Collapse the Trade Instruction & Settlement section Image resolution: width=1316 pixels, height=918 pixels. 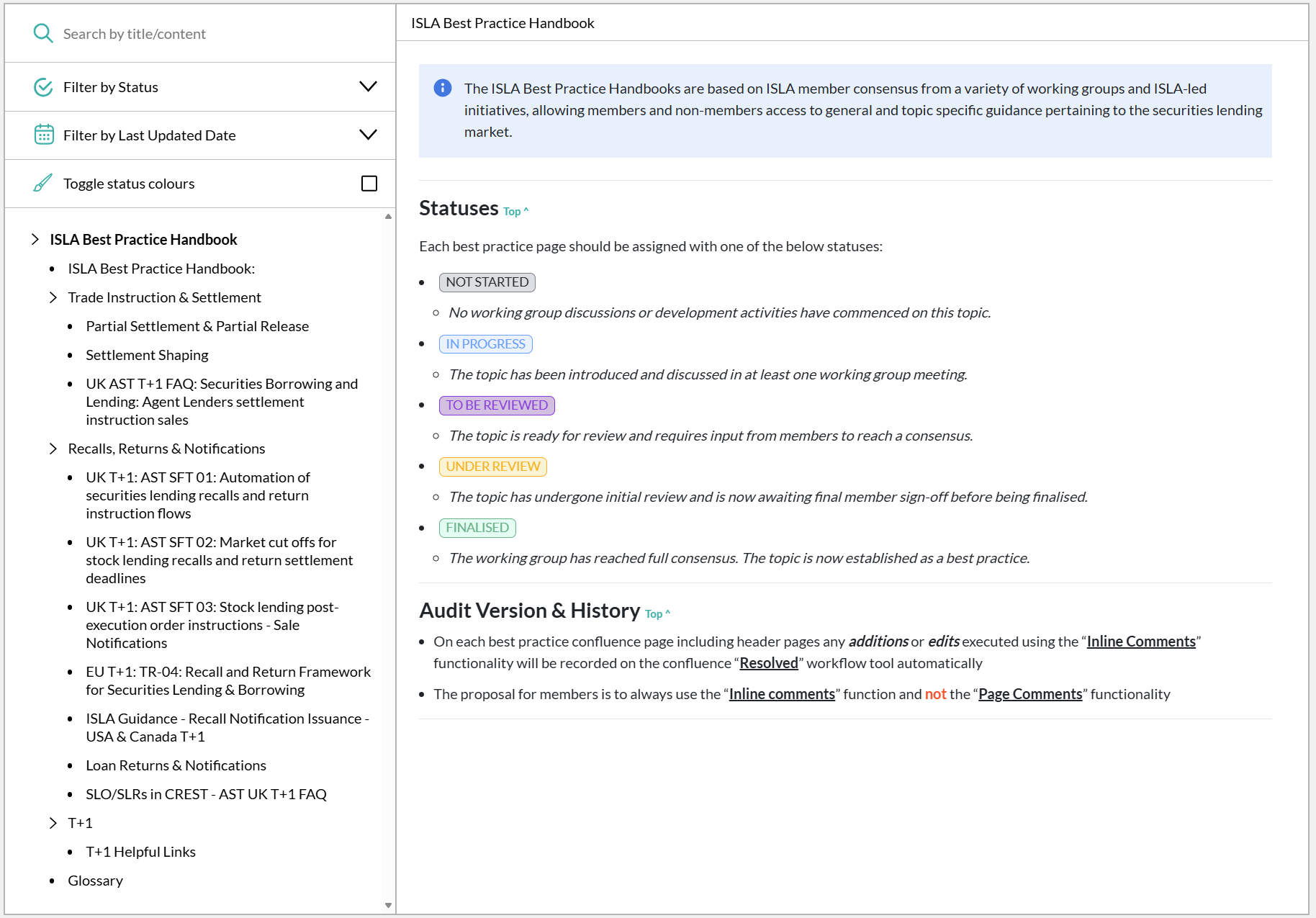(x=53, y=297)
